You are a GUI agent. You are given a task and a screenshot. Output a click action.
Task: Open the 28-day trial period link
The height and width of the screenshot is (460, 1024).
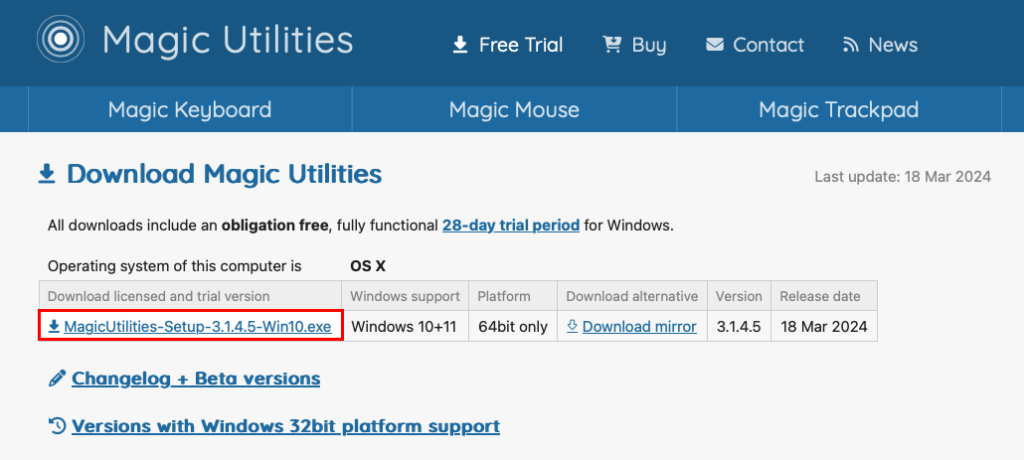[x=510, y=226]
